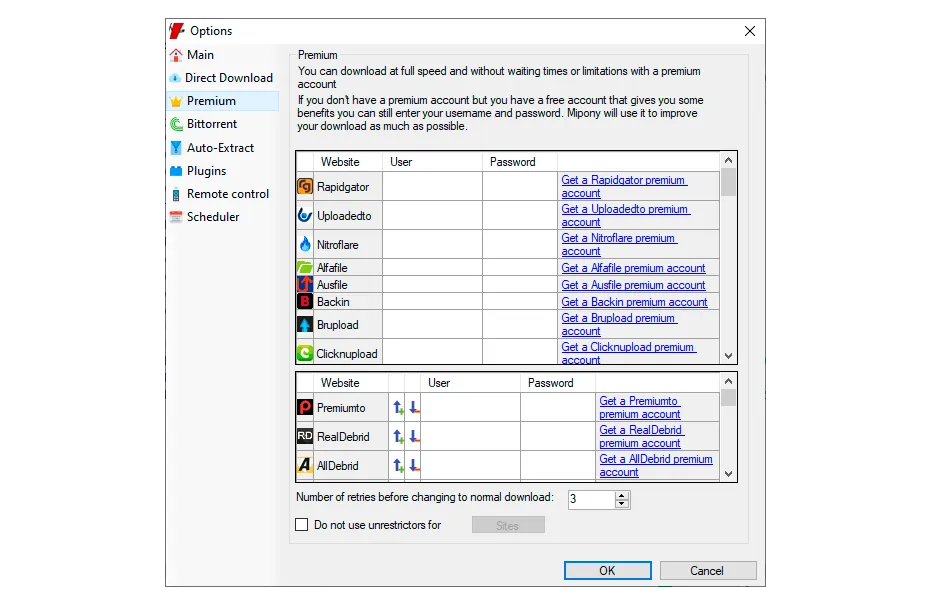Open Get a Ausfile premium account link

(x=633, y=285)
